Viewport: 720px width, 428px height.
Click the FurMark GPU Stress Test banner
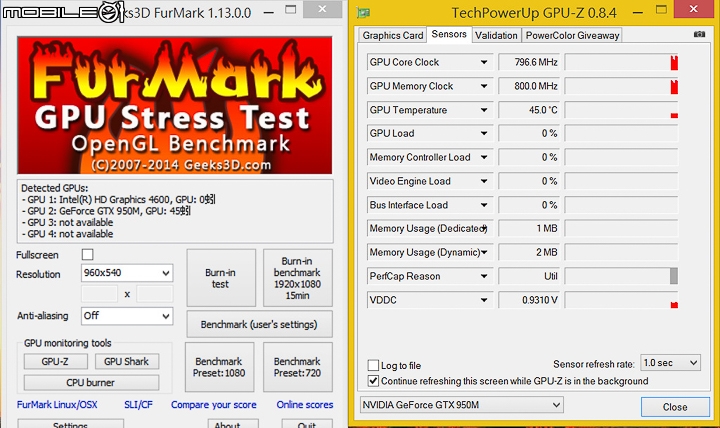tap(174, 105)
